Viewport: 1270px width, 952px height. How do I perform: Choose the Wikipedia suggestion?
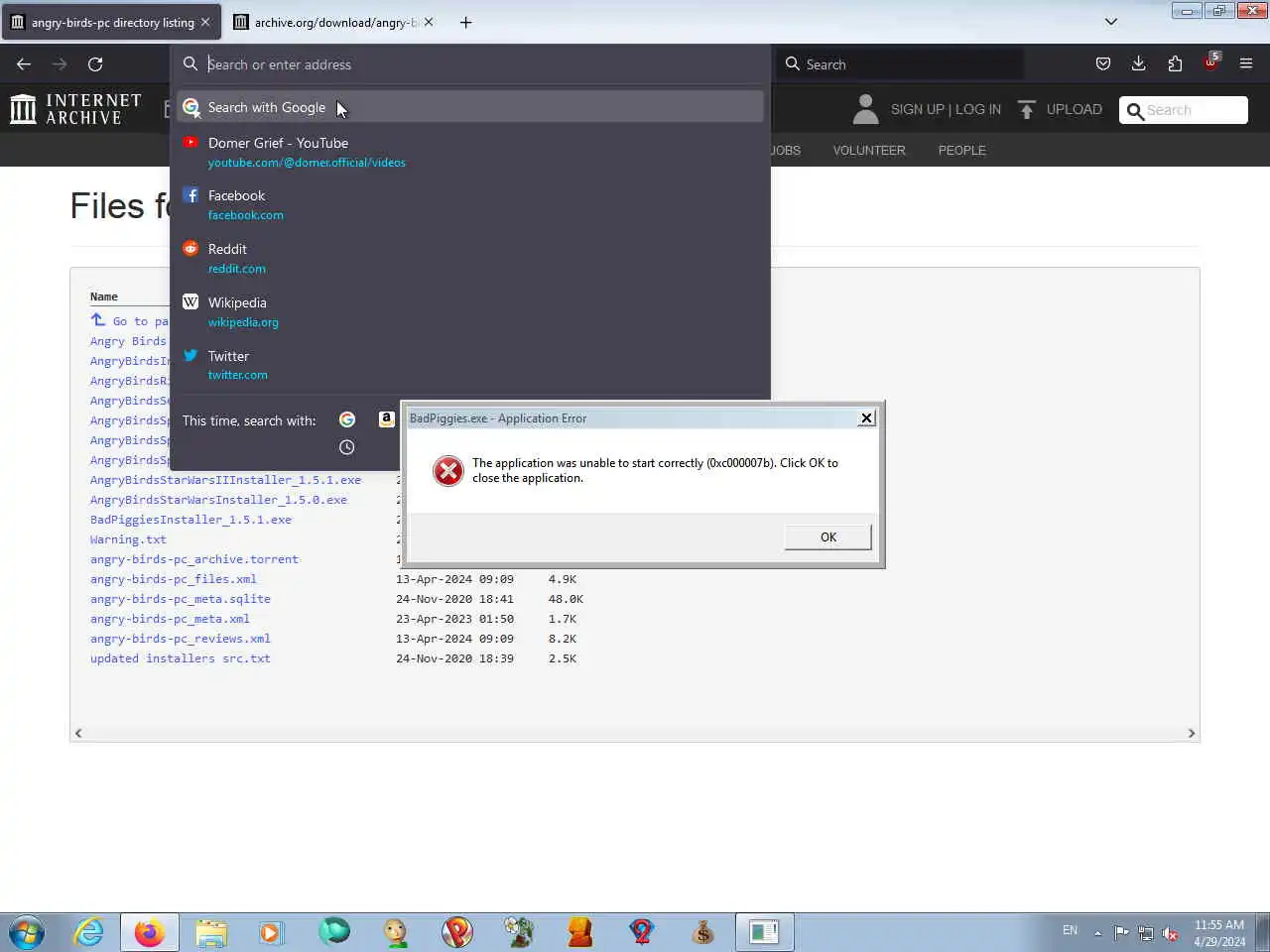(470, 311)
